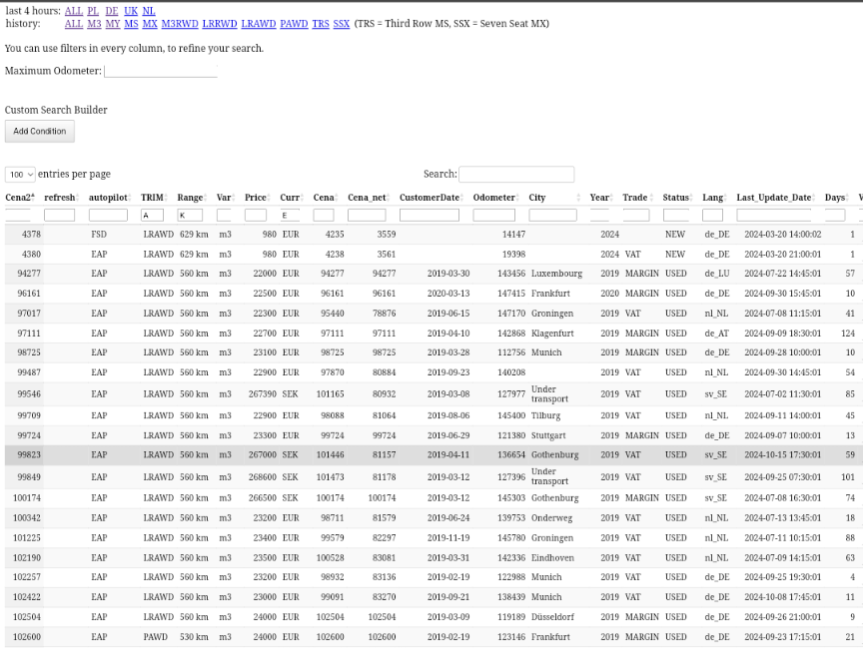The image size is (863, 648).
Task: Open the entries per page dropdown
Action: 20,175
